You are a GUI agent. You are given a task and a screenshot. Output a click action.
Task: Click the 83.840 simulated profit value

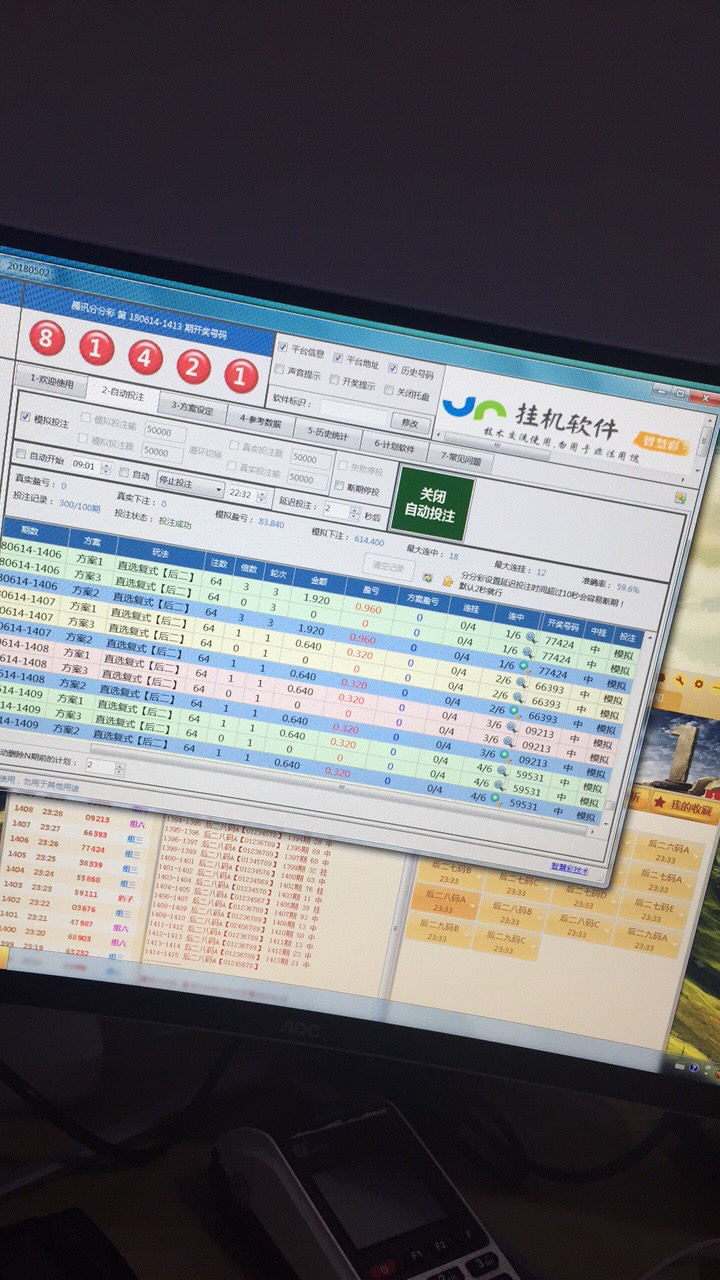point(270,522)
